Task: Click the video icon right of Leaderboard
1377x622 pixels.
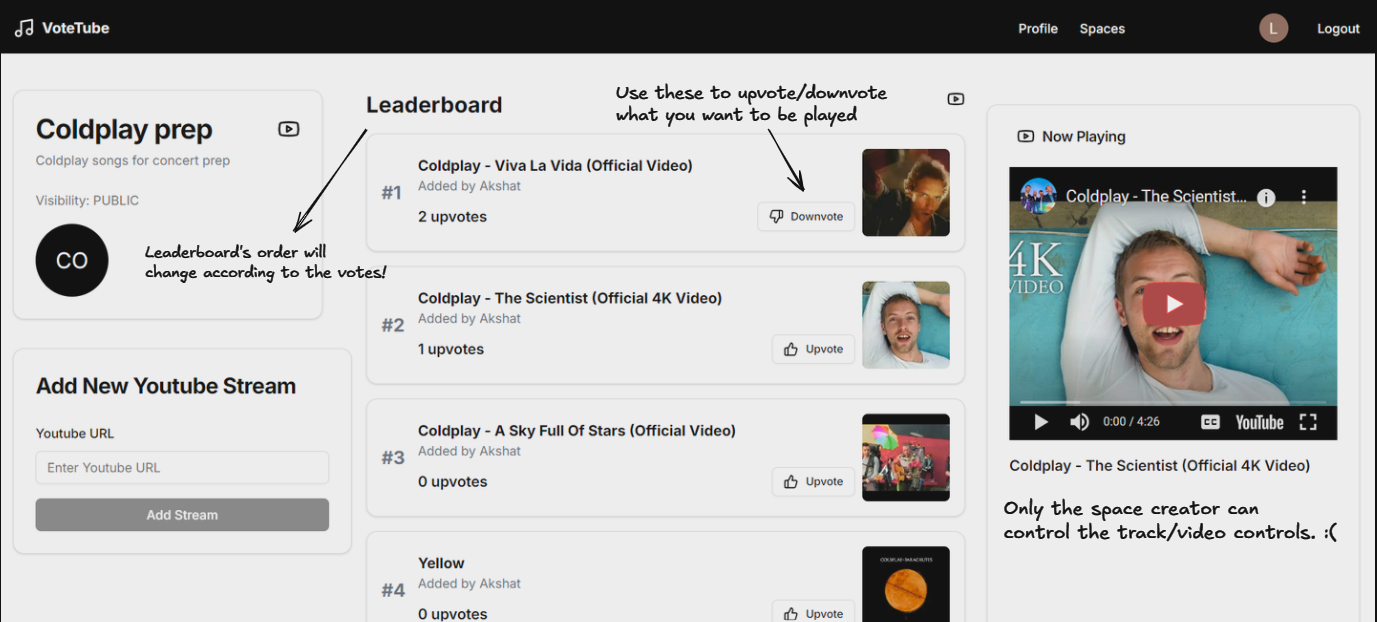Action: [x=956, y=99]
